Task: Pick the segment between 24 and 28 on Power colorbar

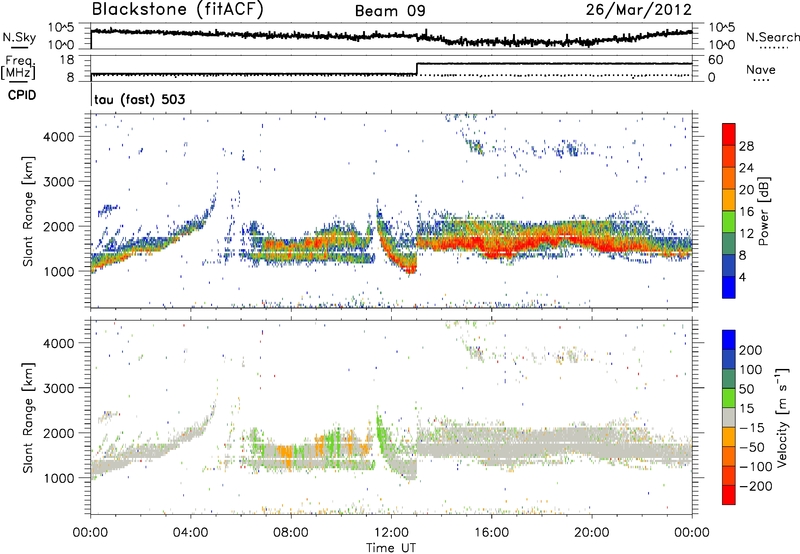Action: point(729,156)
